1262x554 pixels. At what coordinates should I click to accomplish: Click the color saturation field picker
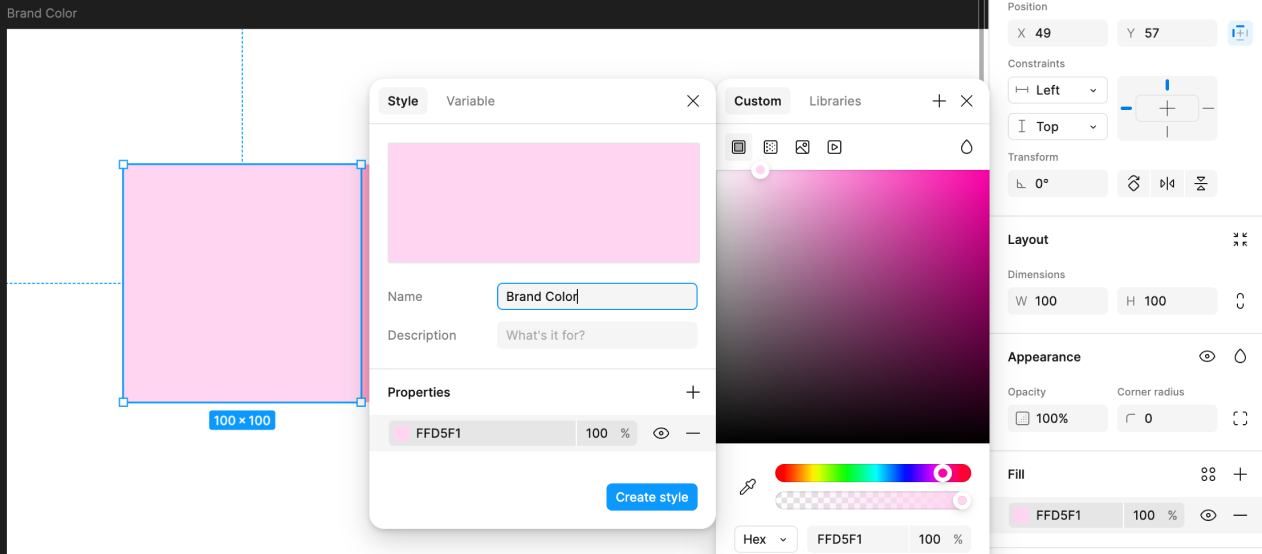852,306
